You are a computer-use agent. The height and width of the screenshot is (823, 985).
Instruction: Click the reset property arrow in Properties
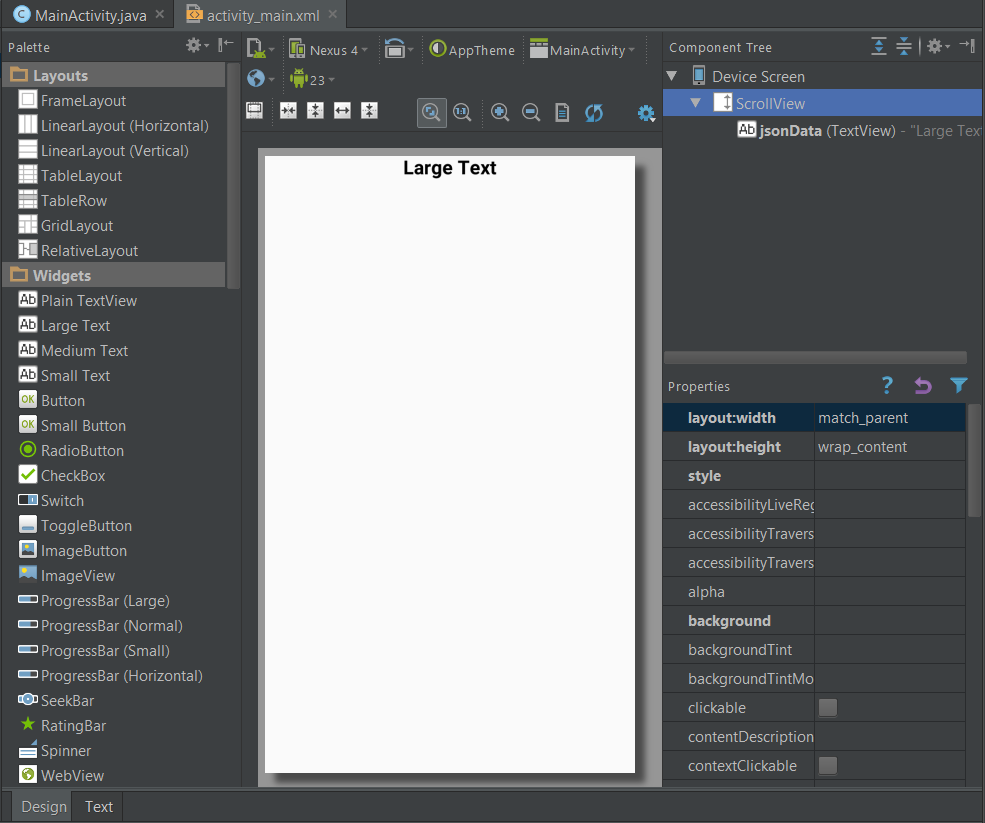(922, 386)
